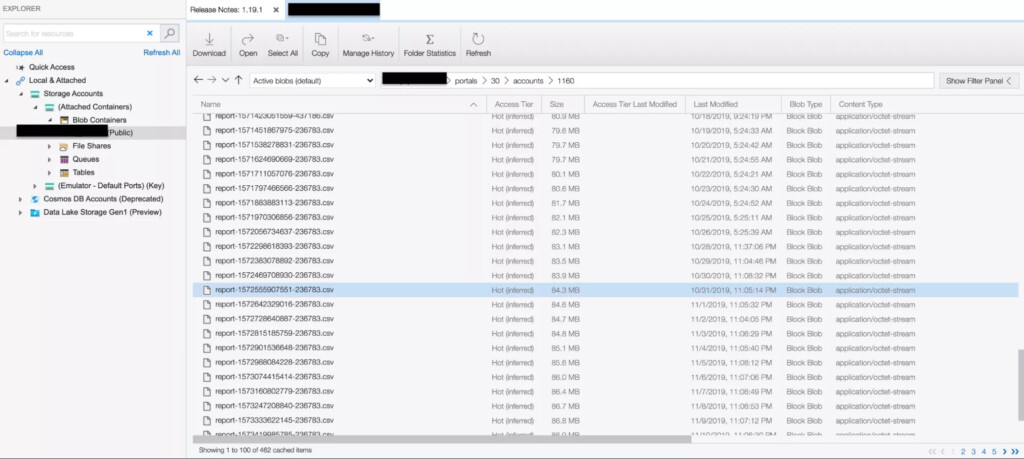This screenshot has height=459, width=1024.
Task: Click the Copy toolbar icon
Action: tap(320, 39)
